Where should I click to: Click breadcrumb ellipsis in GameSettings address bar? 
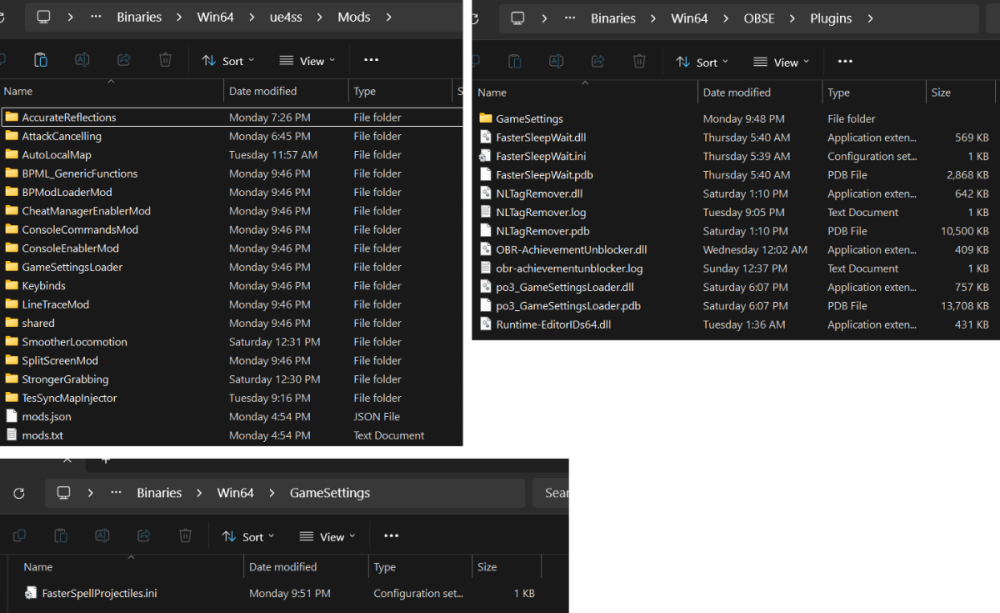click(x=116, y=493)
